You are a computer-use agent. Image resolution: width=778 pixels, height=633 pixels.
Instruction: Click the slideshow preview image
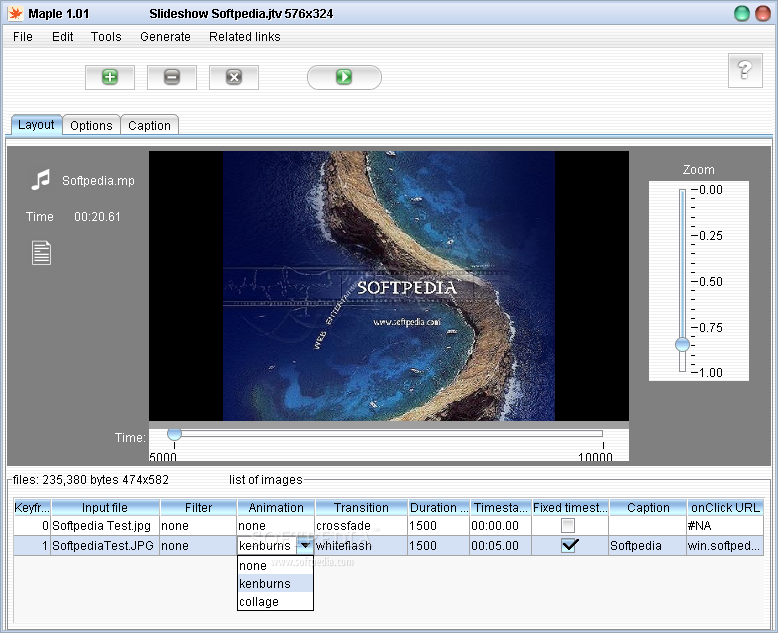tap(389, 286)
